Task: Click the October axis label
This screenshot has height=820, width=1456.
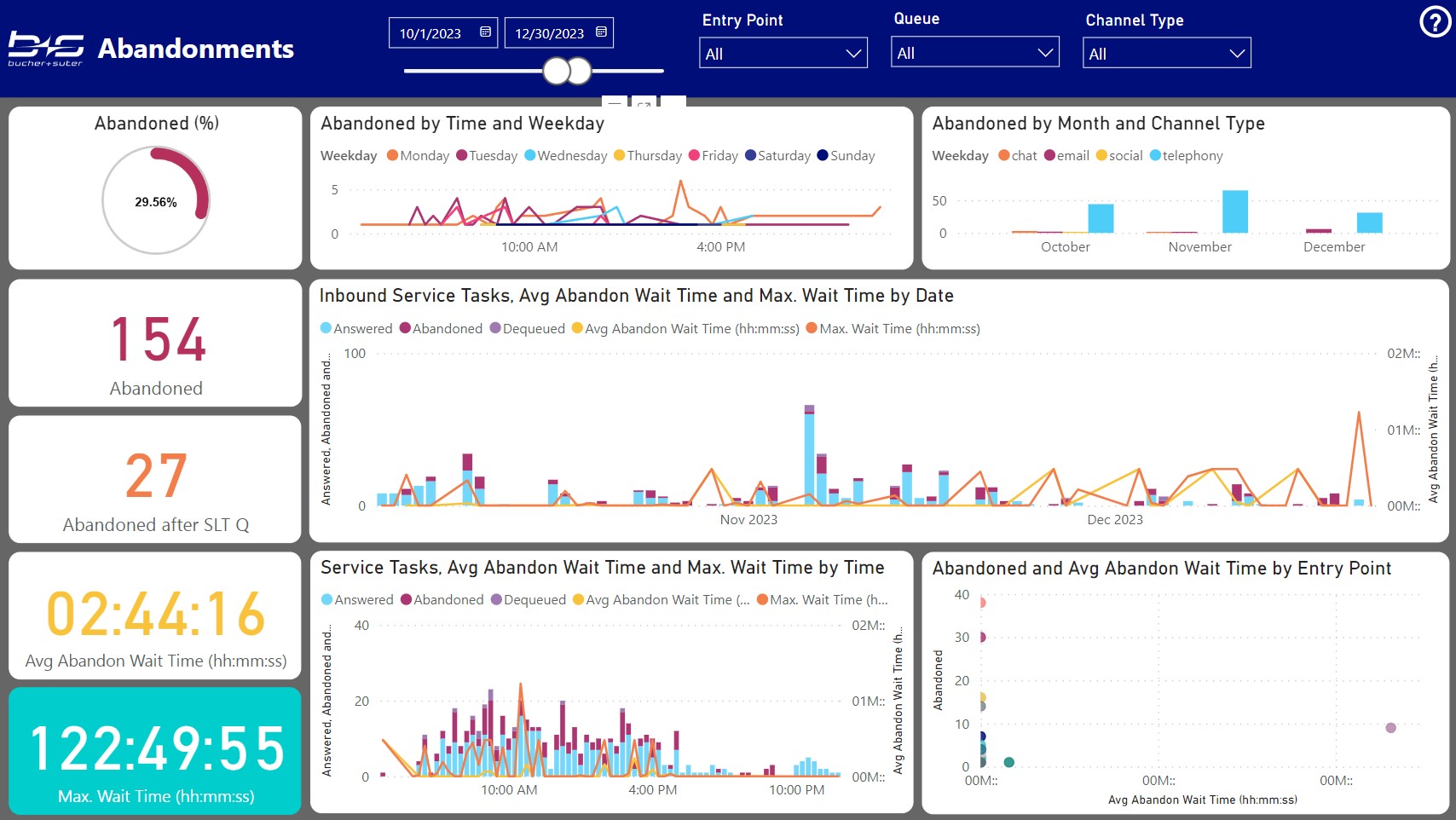Action: (x=1066, y=246)
